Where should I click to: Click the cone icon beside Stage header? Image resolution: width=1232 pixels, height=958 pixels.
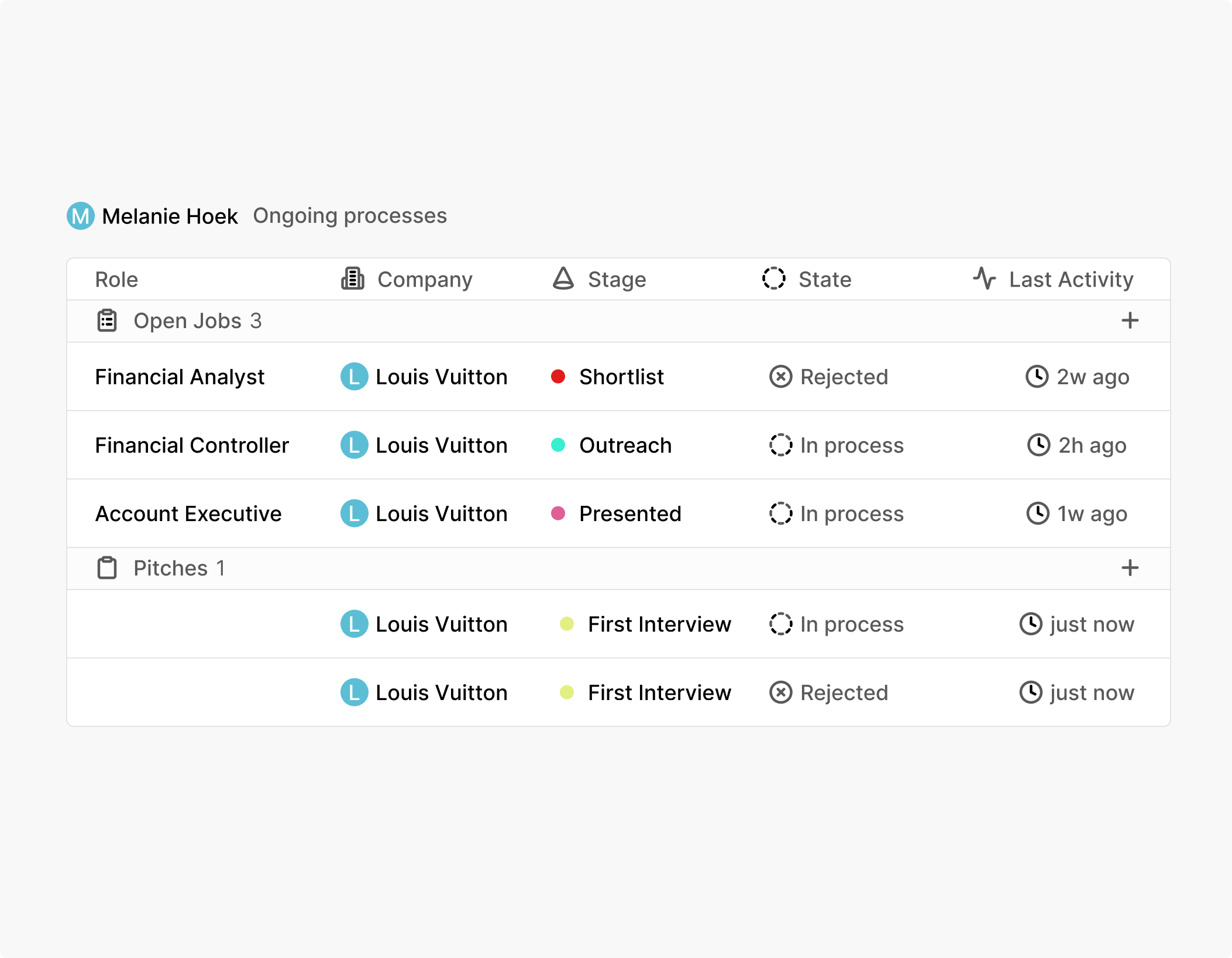[563, 279]
